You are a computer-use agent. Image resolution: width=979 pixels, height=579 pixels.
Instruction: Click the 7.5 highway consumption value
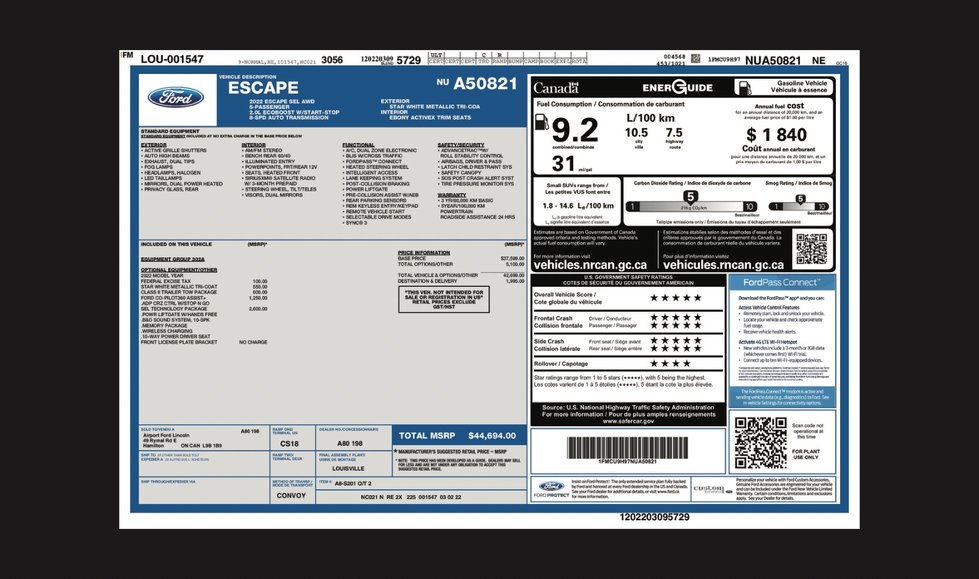pos(674,132)
